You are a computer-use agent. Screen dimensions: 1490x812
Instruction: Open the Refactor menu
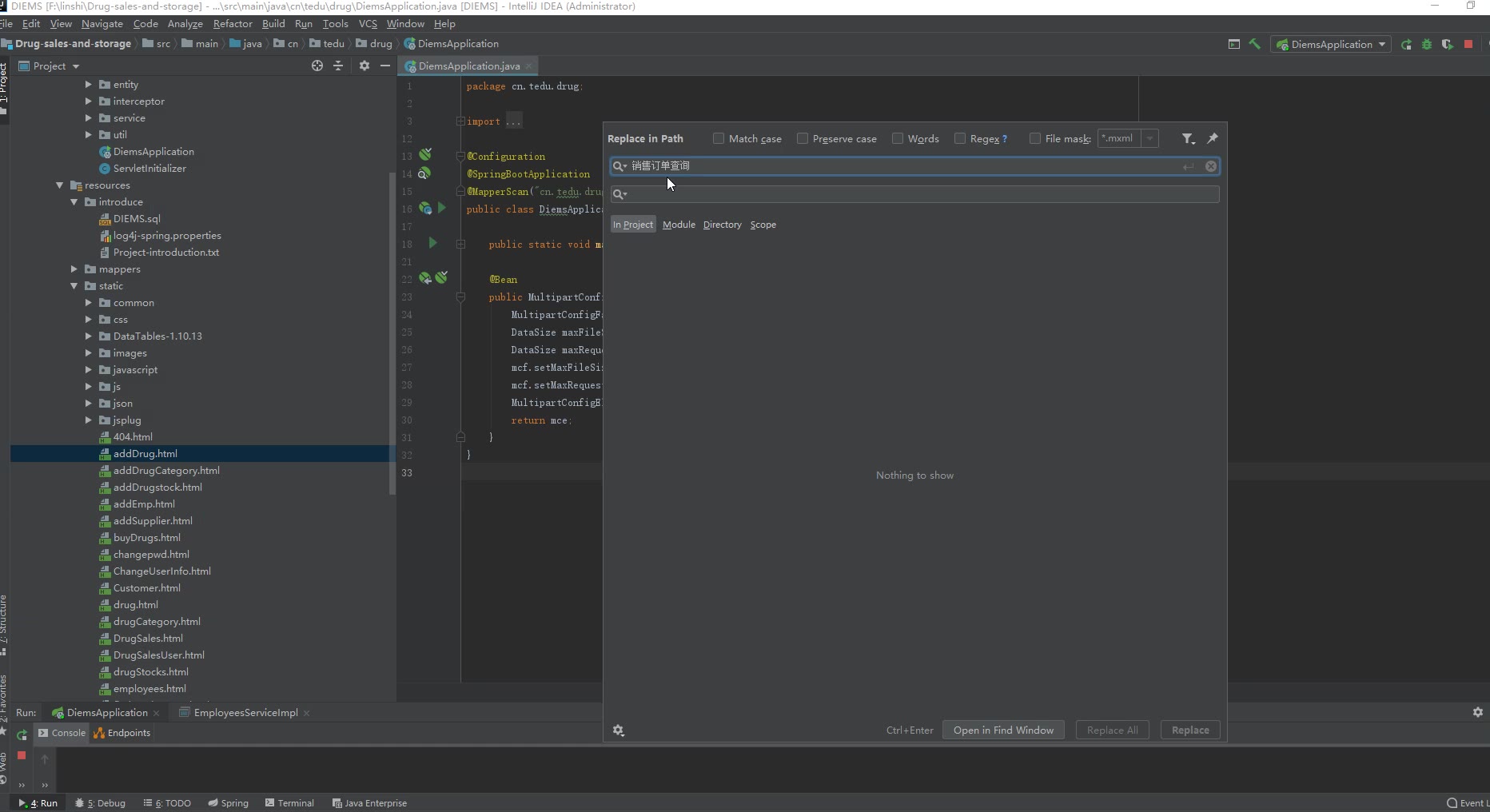(233, 24)
